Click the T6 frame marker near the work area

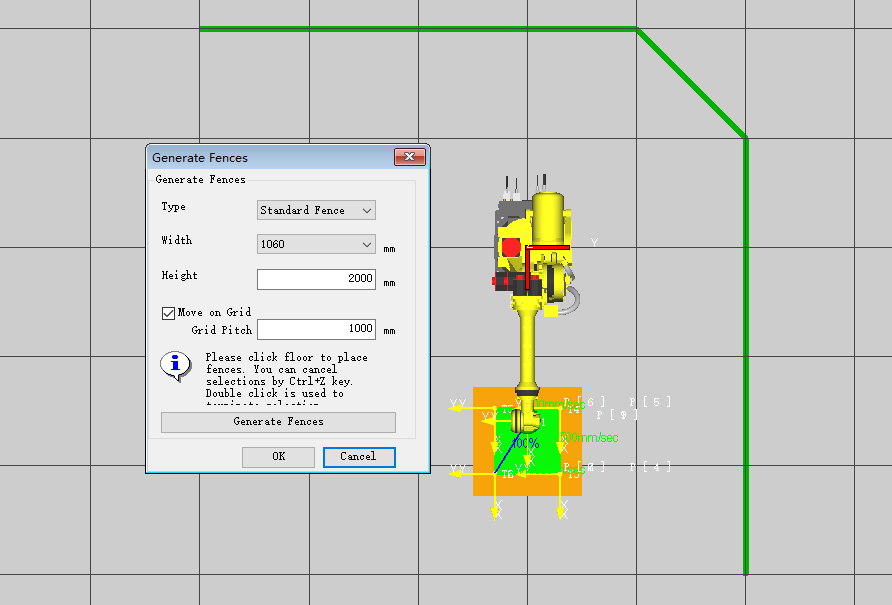(x=508, y=474)
